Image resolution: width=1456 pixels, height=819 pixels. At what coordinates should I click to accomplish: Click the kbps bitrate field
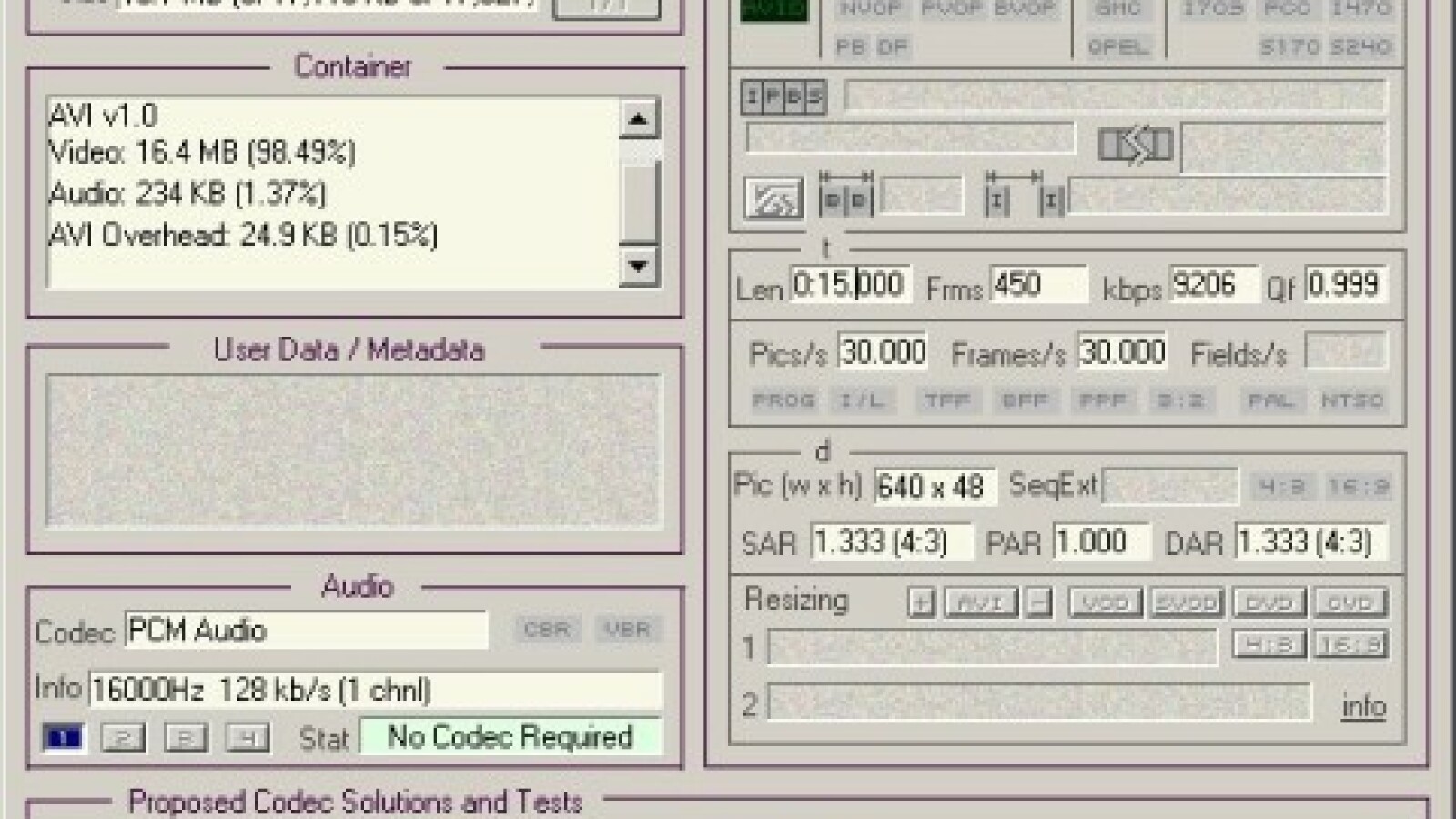click(x=1213, y=285)
